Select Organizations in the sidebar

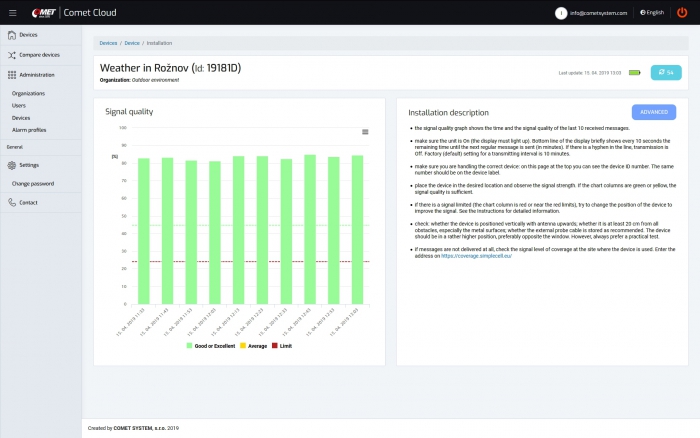(28, 93)
